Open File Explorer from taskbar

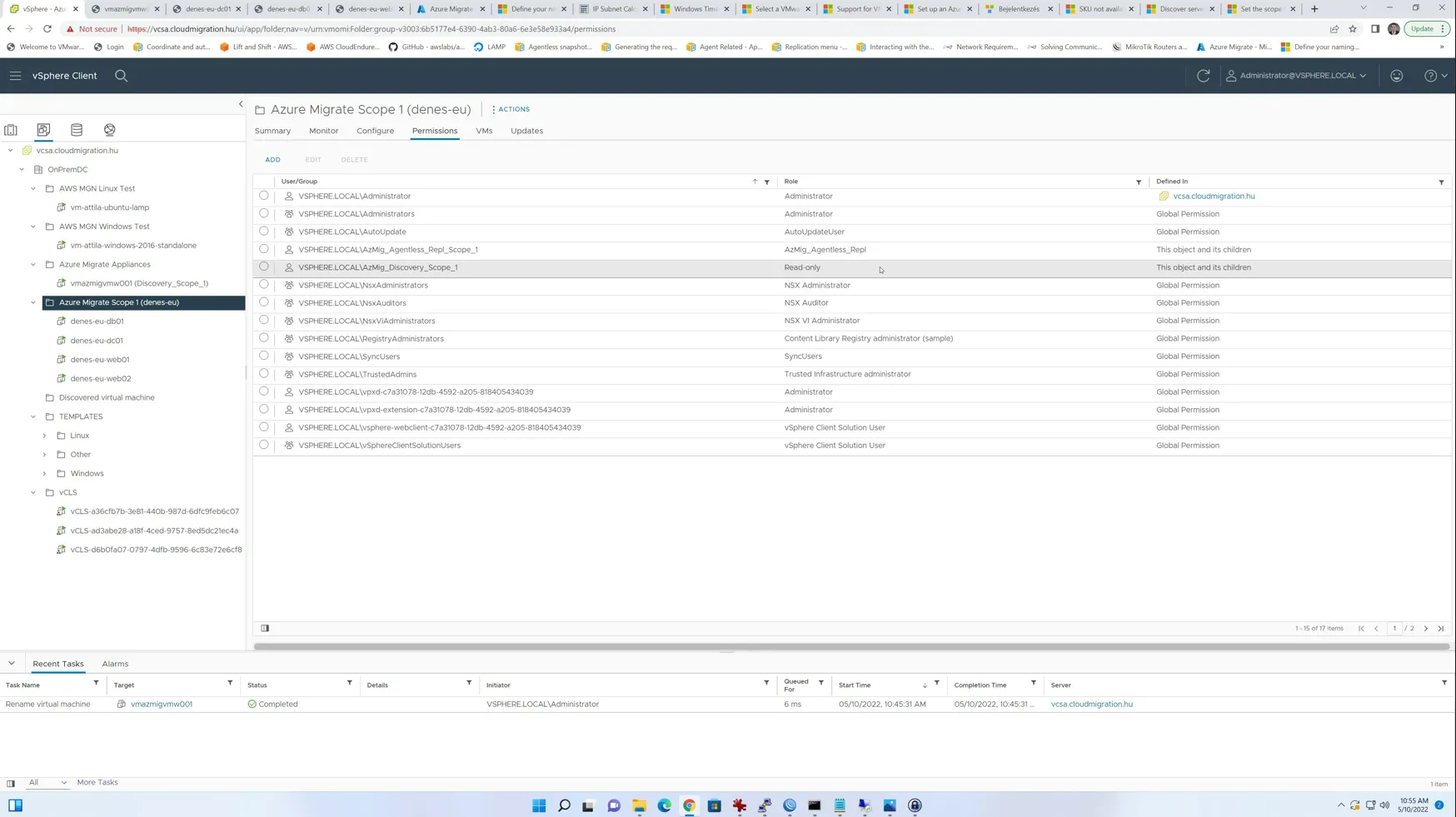coord(639,805)
